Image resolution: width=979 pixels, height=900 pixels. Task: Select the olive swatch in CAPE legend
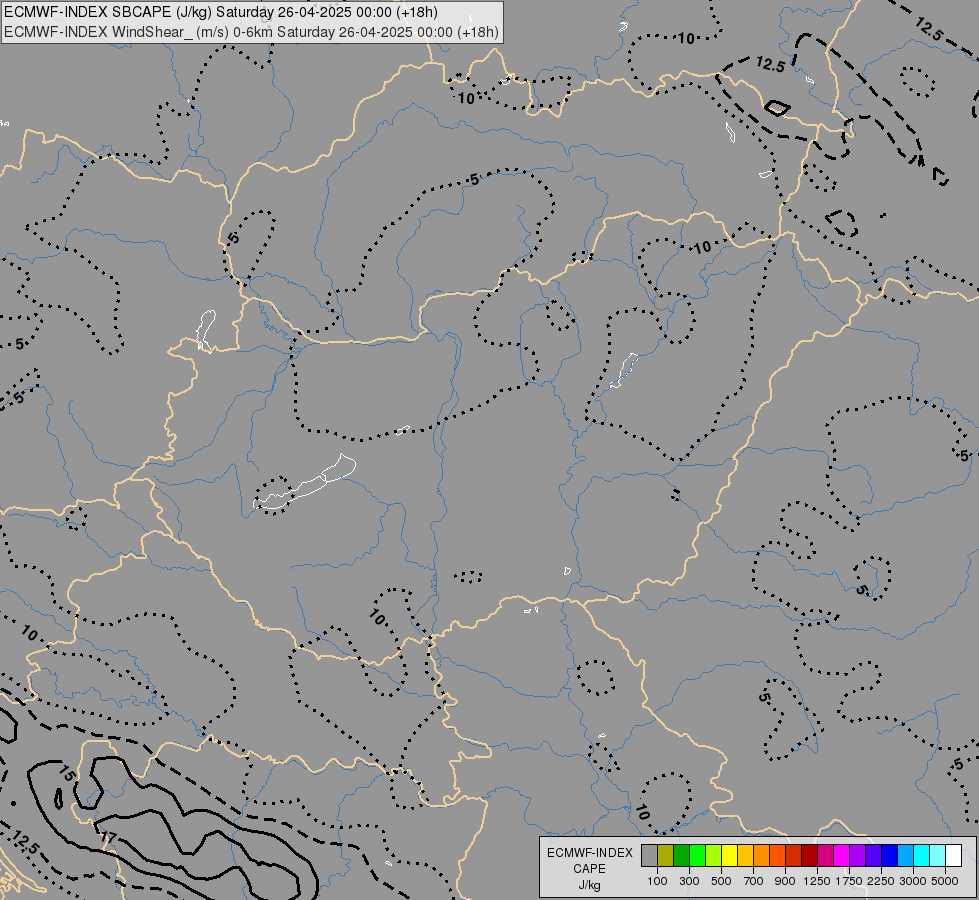(x=666, y=855)
